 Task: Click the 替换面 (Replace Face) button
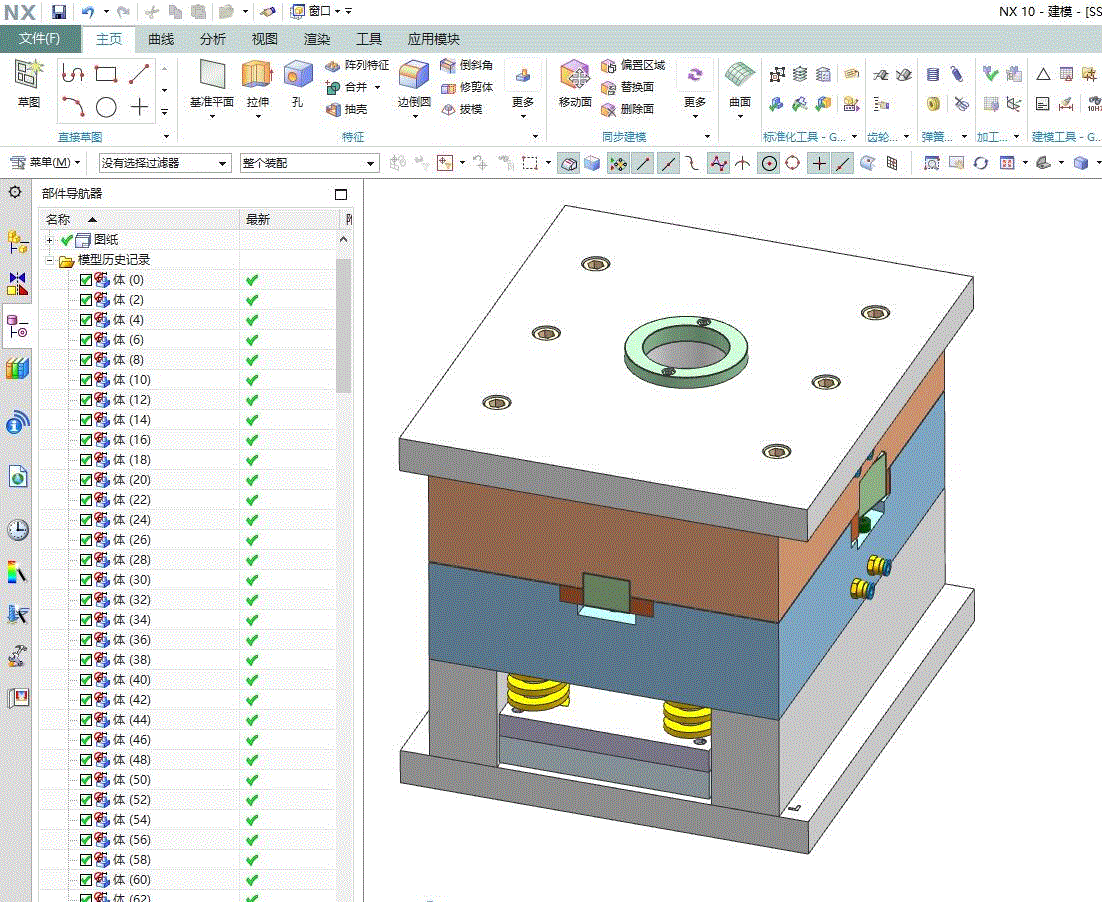click(628, 87)
